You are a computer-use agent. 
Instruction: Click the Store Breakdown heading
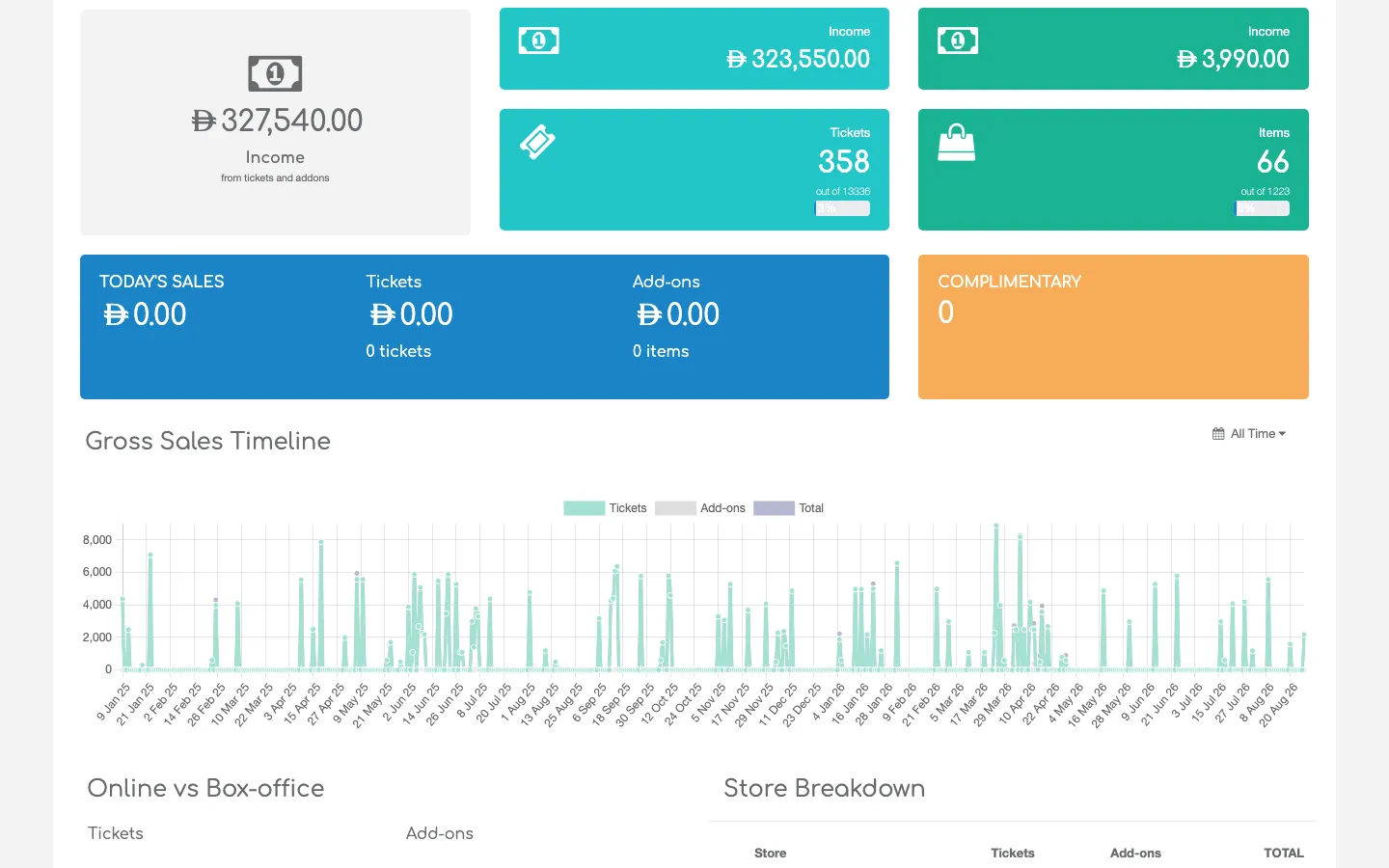(825, 788)
